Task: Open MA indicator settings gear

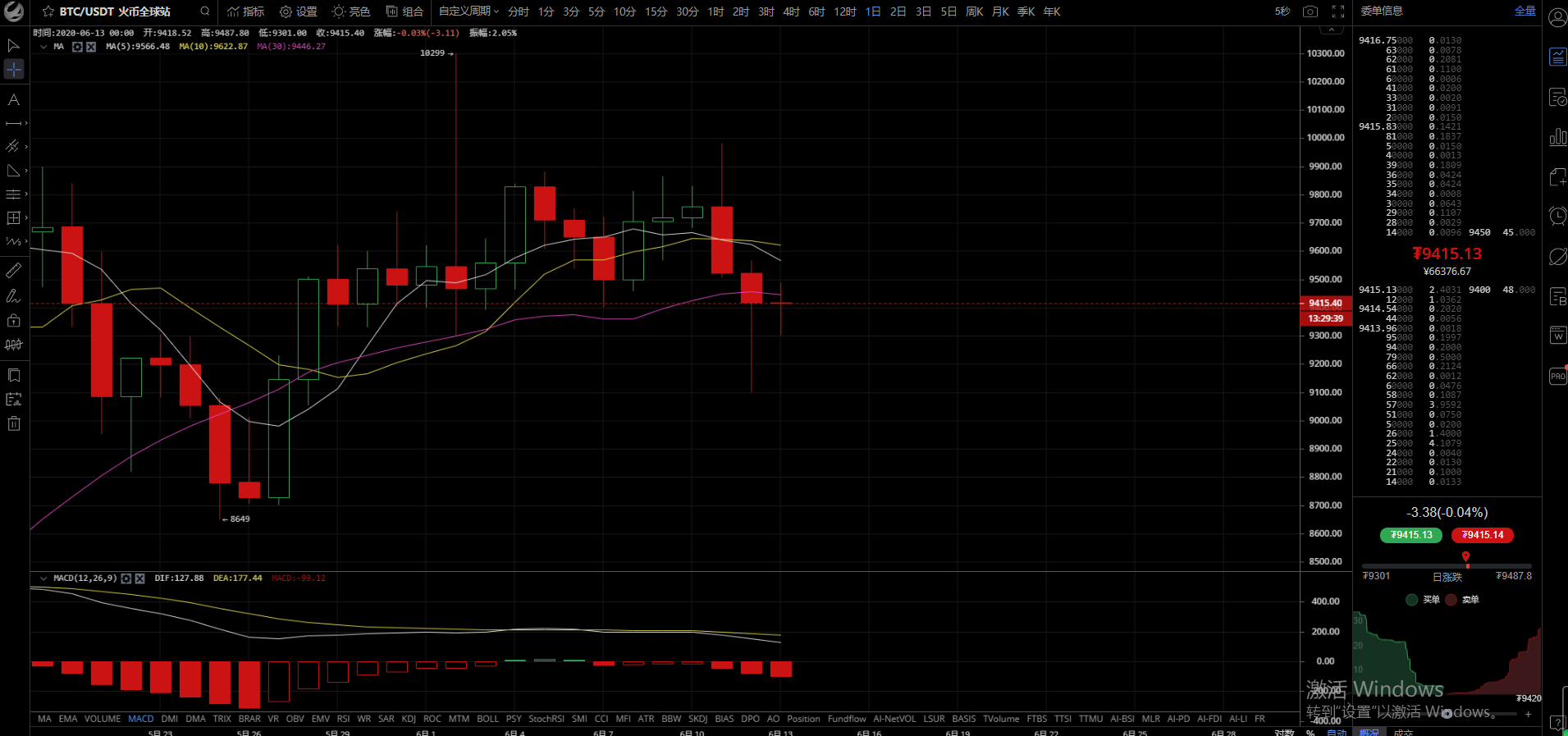Action: (x=77, y=47)
